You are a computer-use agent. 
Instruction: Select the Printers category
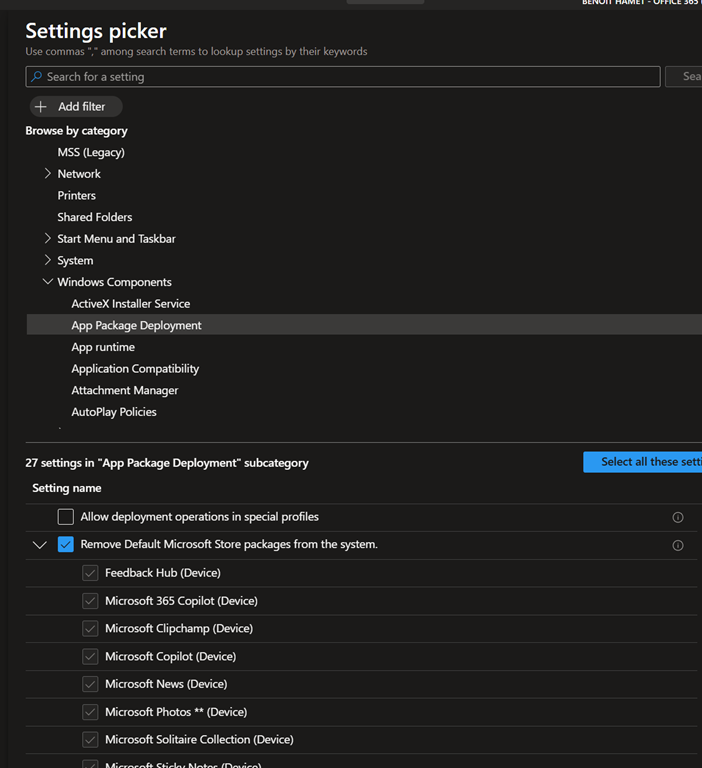click(77, 196)
